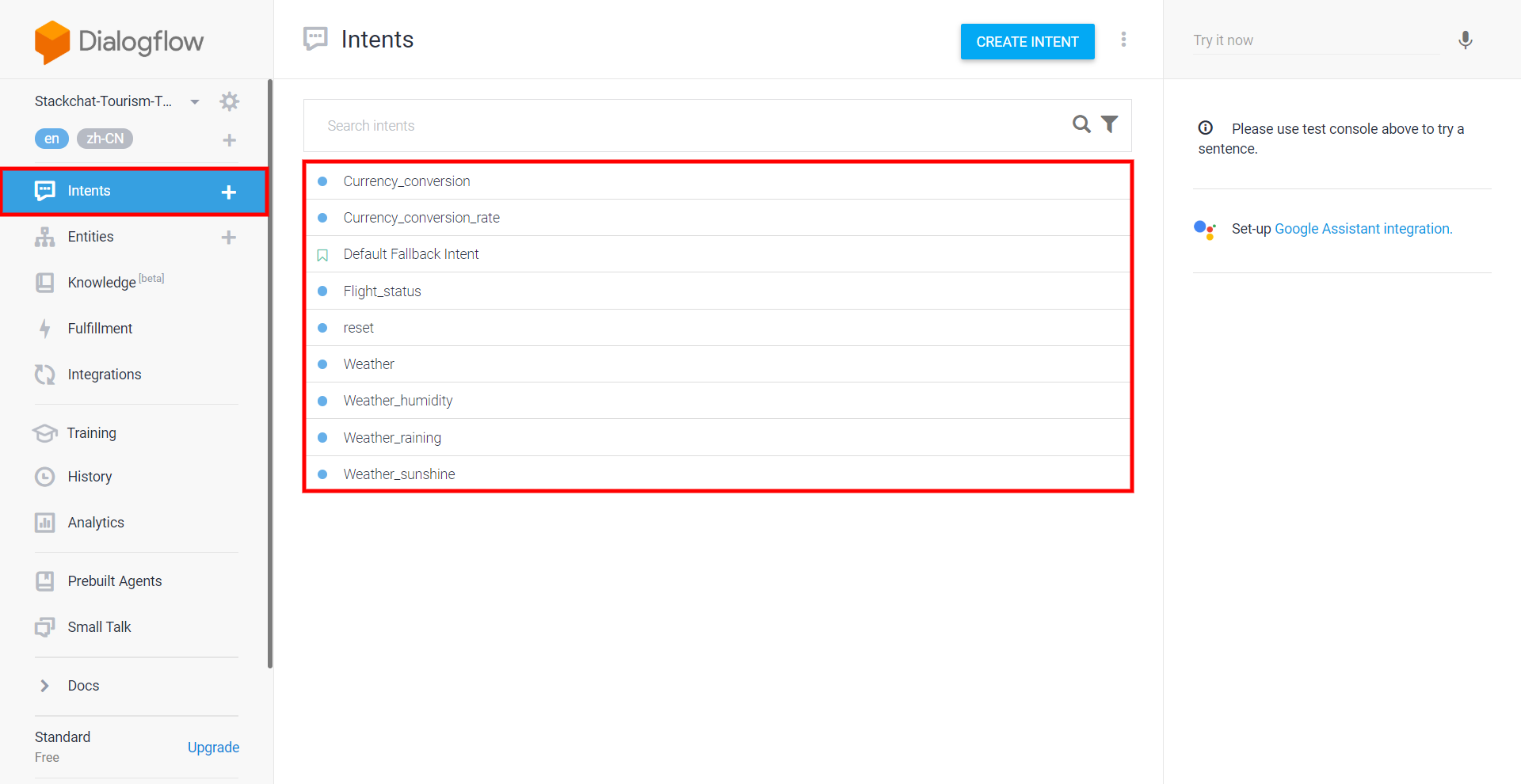Open the Docs label in the sidebar
Screen dimensions: 1521x784
(x=83, y=686)
